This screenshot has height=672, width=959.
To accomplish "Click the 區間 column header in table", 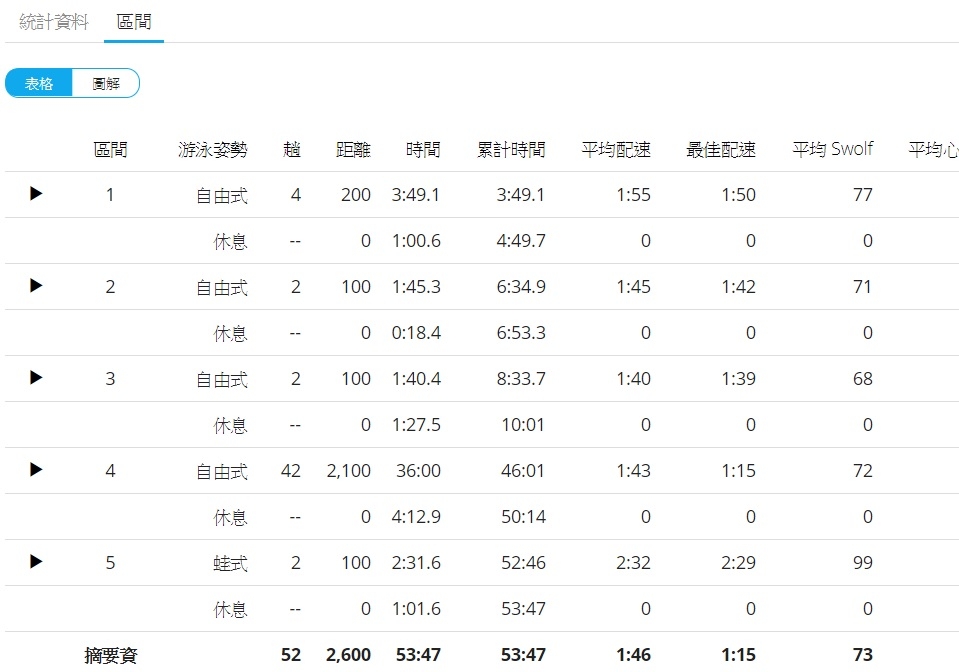I will coord(110,149).
